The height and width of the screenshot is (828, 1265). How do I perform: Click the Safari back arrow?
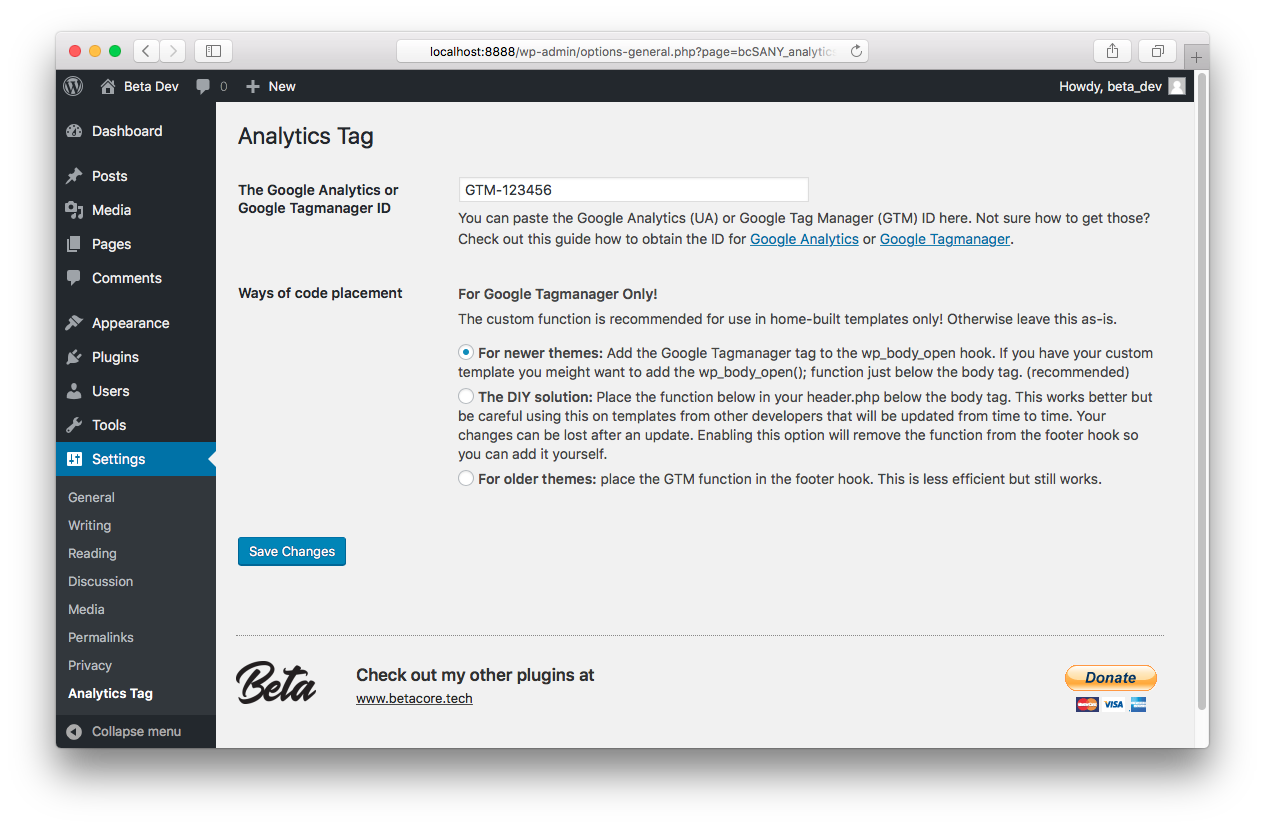pos(147,51)
